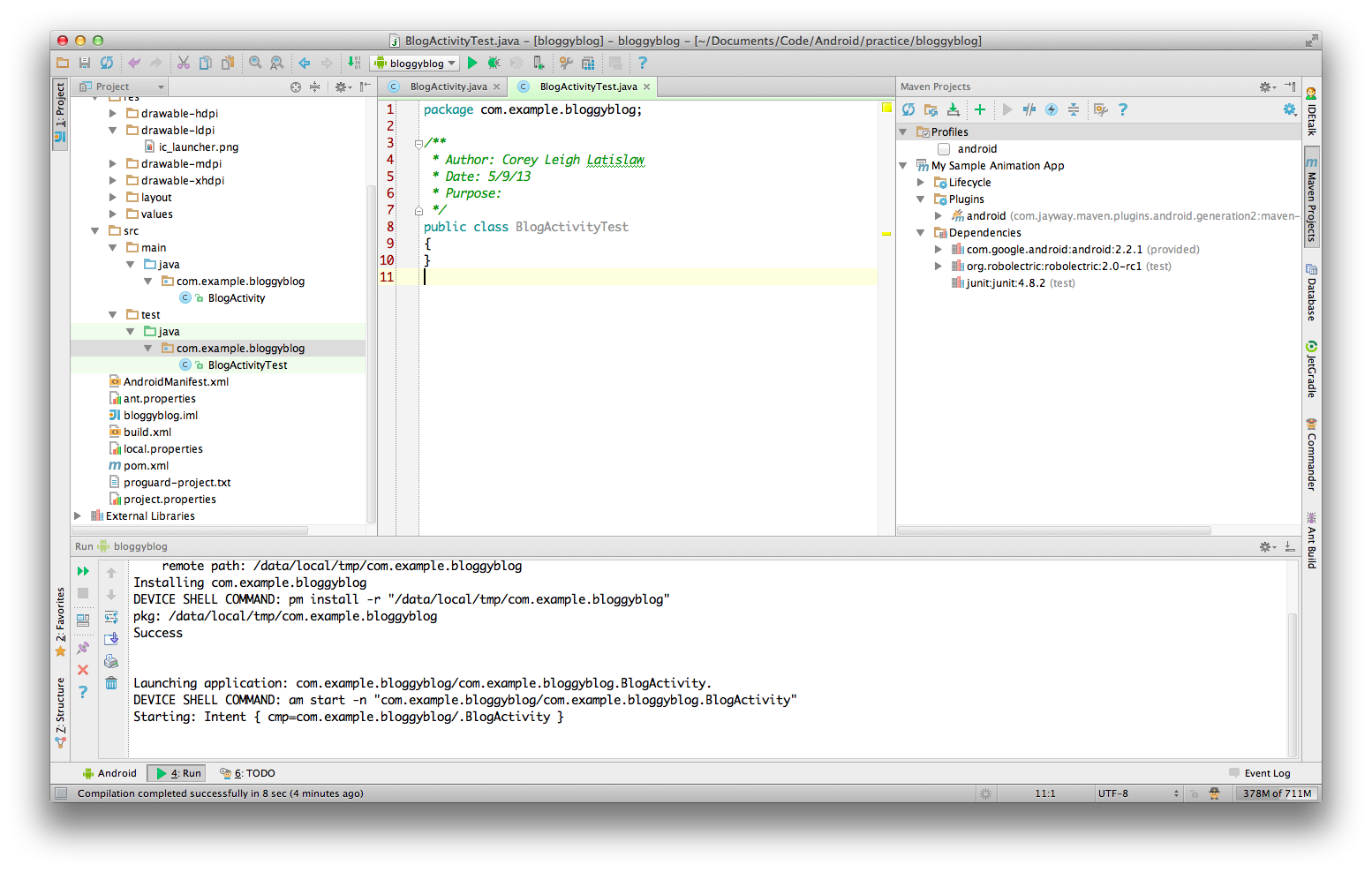Expand the robolectric dependency node
This screenshot has height=872, width=1372.
(939, 266)
